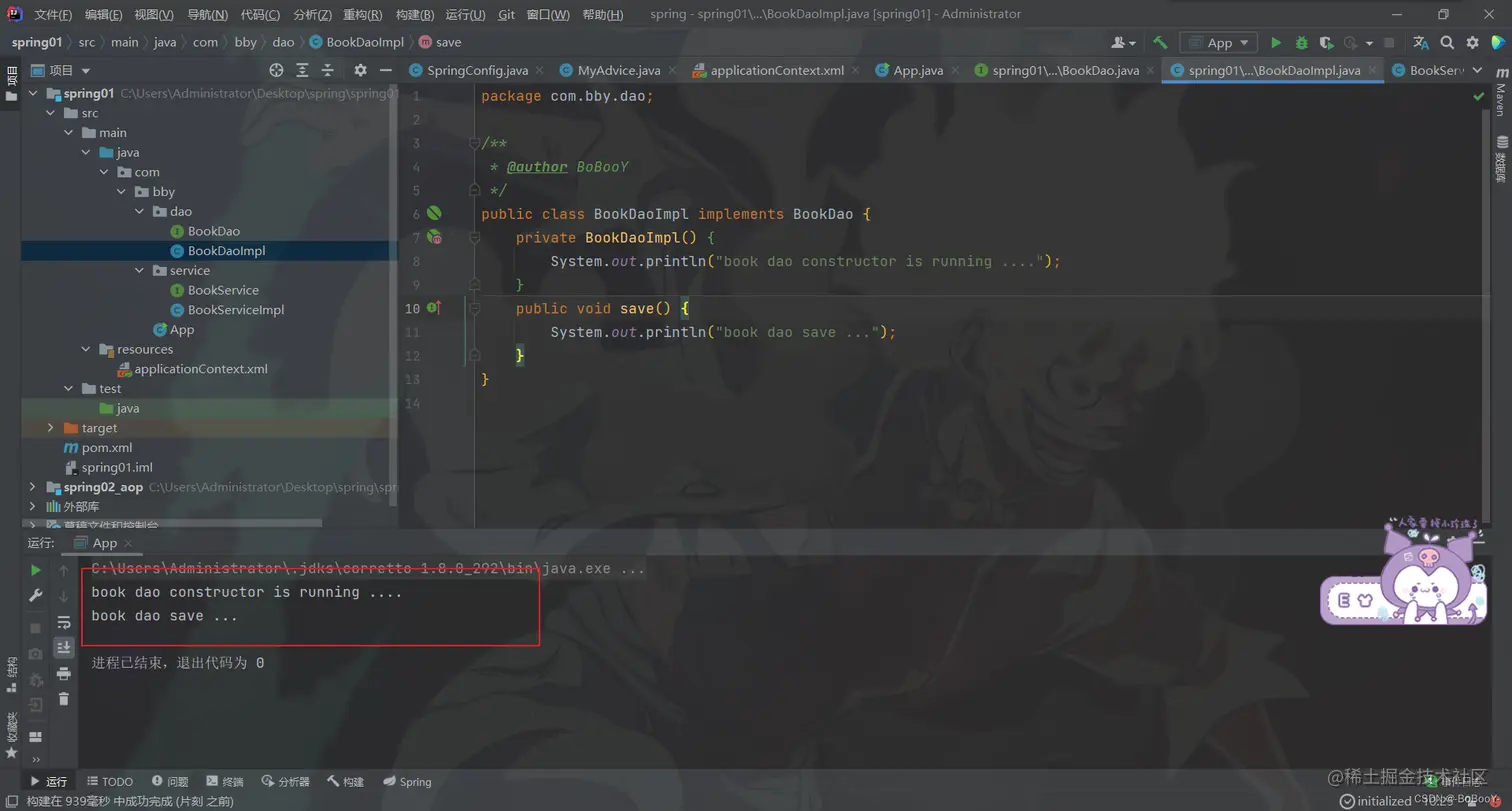This screenshot has height=811, width=1512.
Task: Open Favorites star tool window on left edge
Action: pos(11,737)
